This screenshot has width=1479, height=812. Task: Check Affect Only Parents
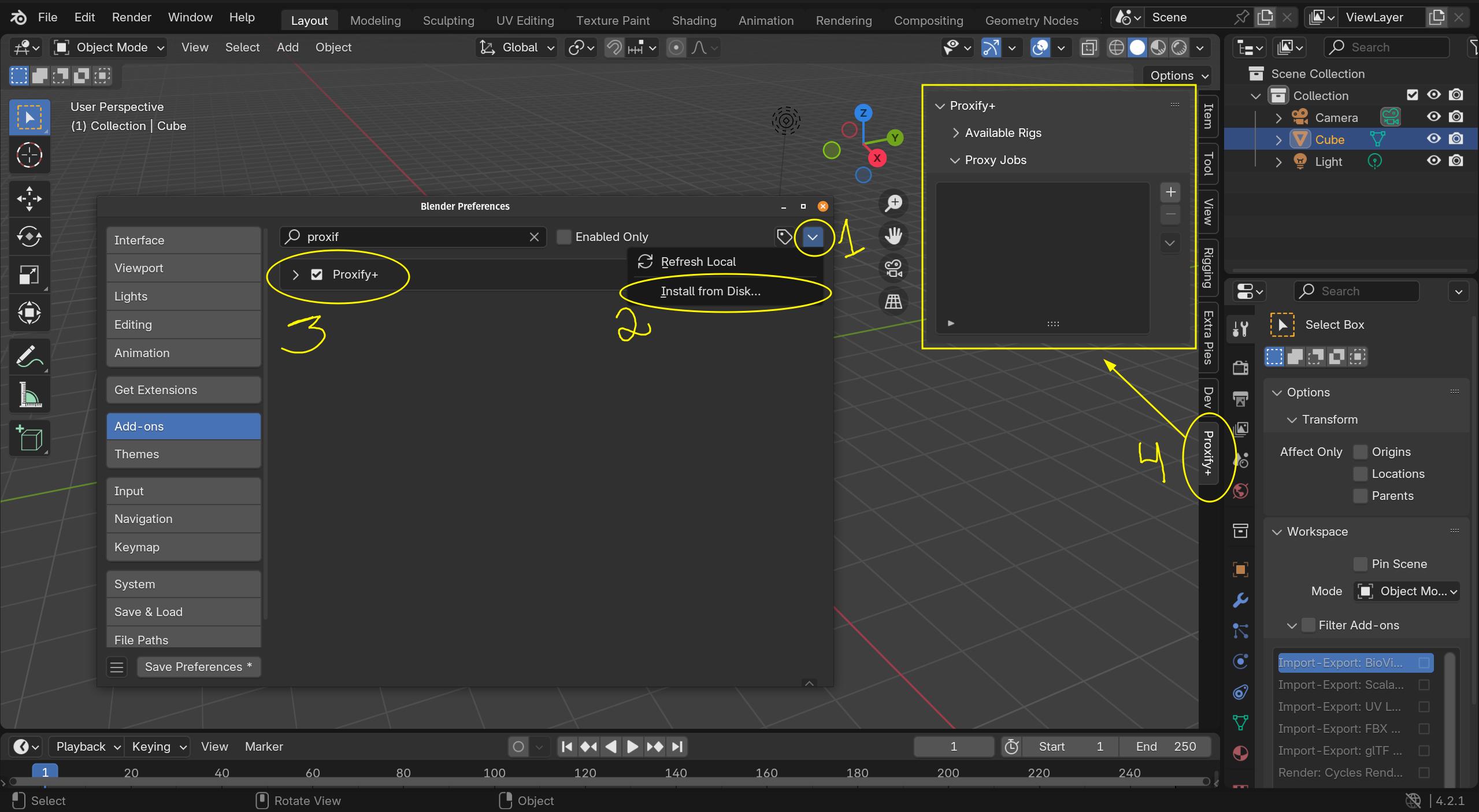1361,496
